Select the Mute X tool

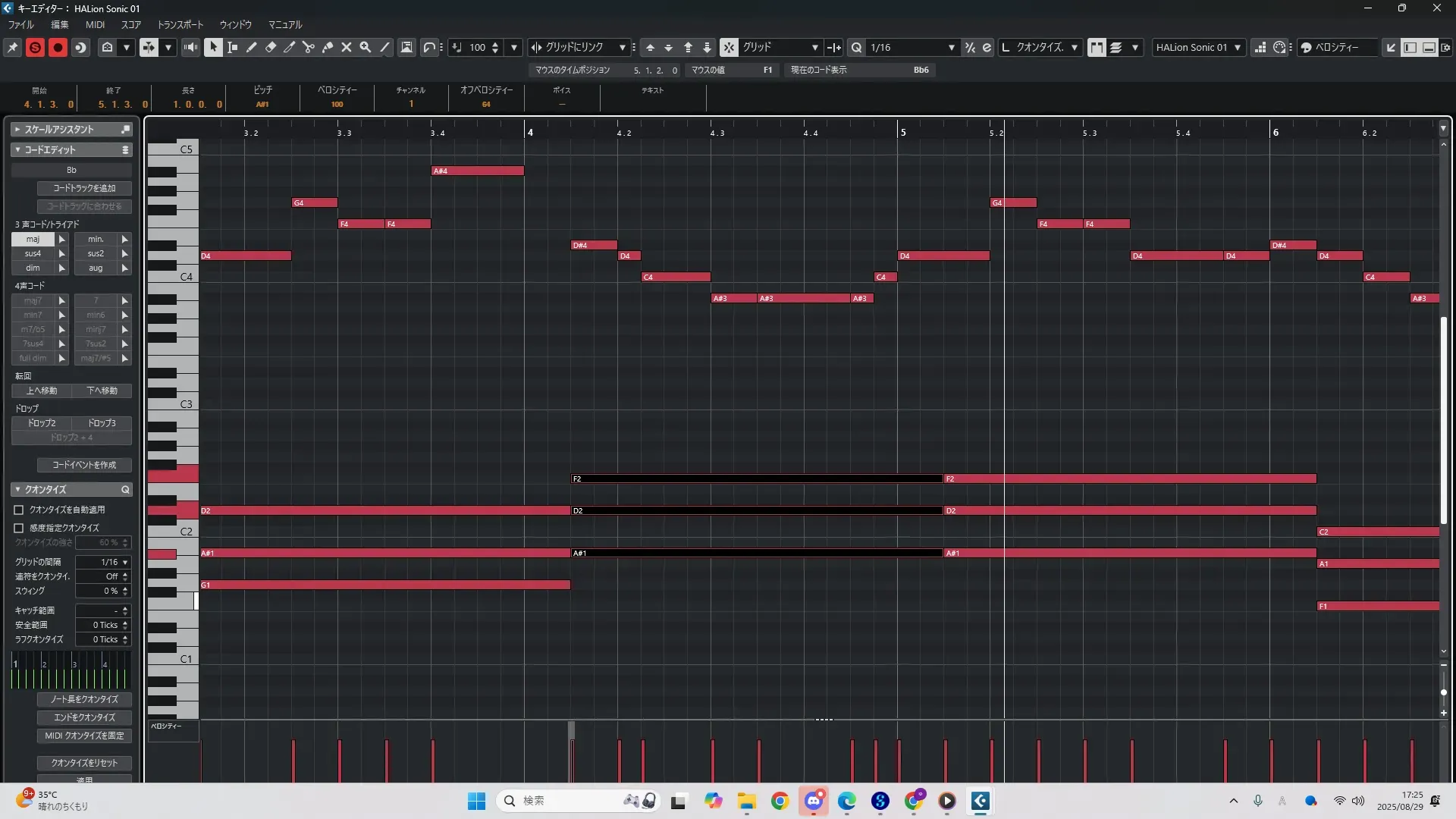pyautogui.click(x=347, y=47)
